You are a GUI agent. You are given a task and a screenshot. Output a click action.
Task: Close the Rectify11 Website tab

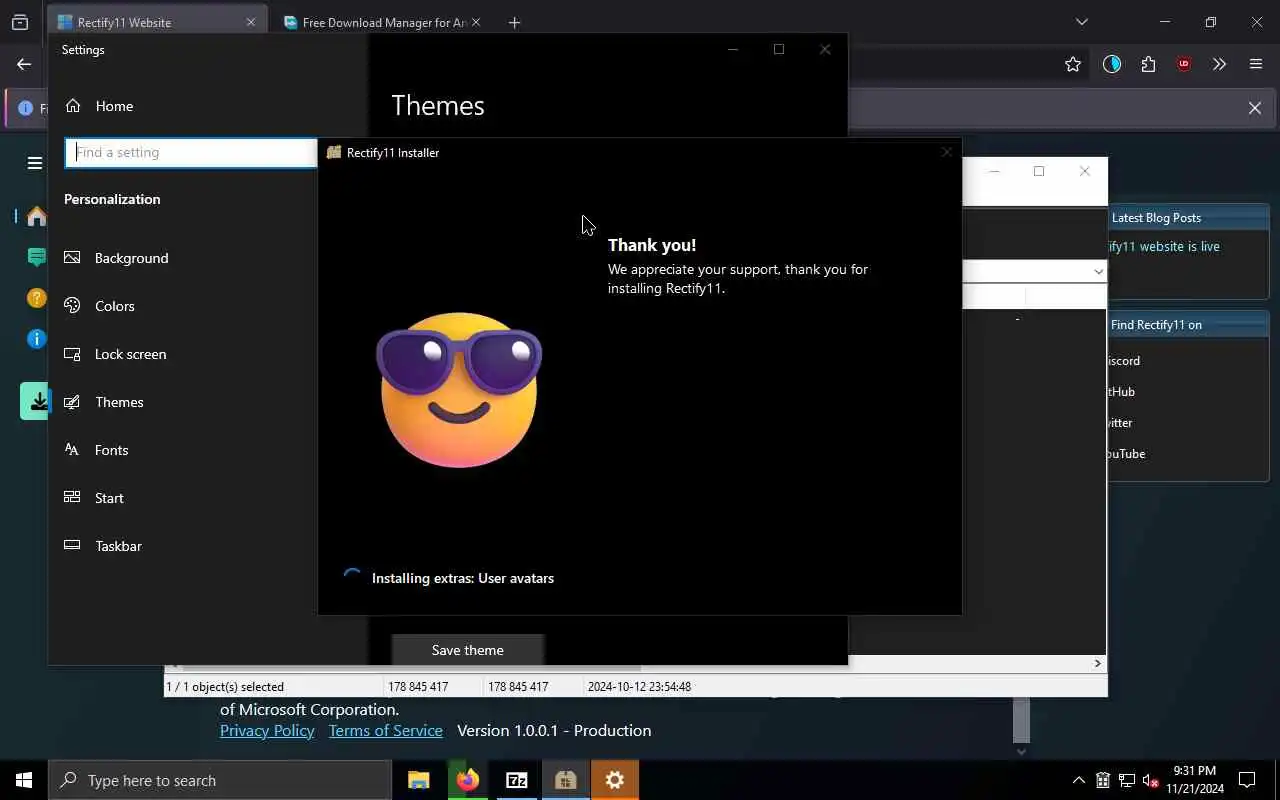coord(250,22)
